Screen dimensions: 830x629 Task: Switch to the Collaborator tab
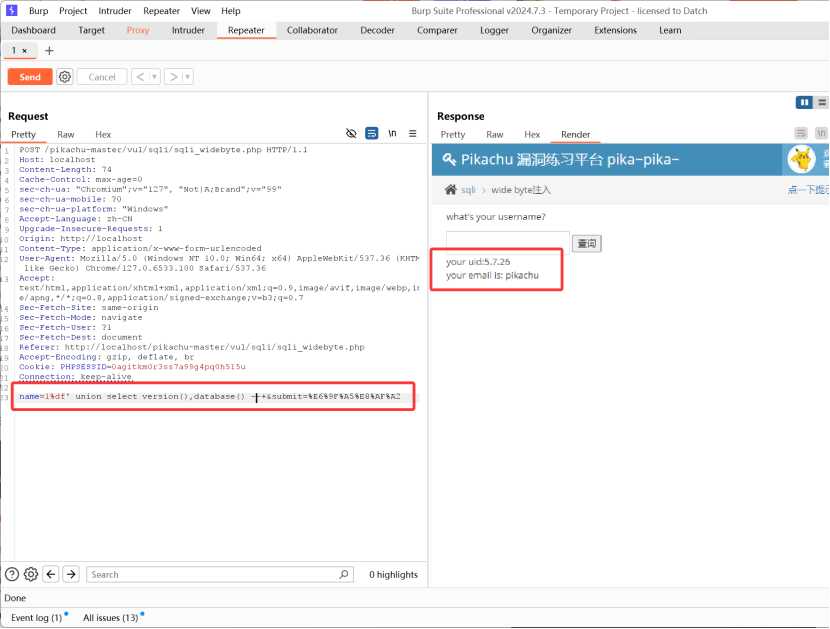click(x=312, y=30)
